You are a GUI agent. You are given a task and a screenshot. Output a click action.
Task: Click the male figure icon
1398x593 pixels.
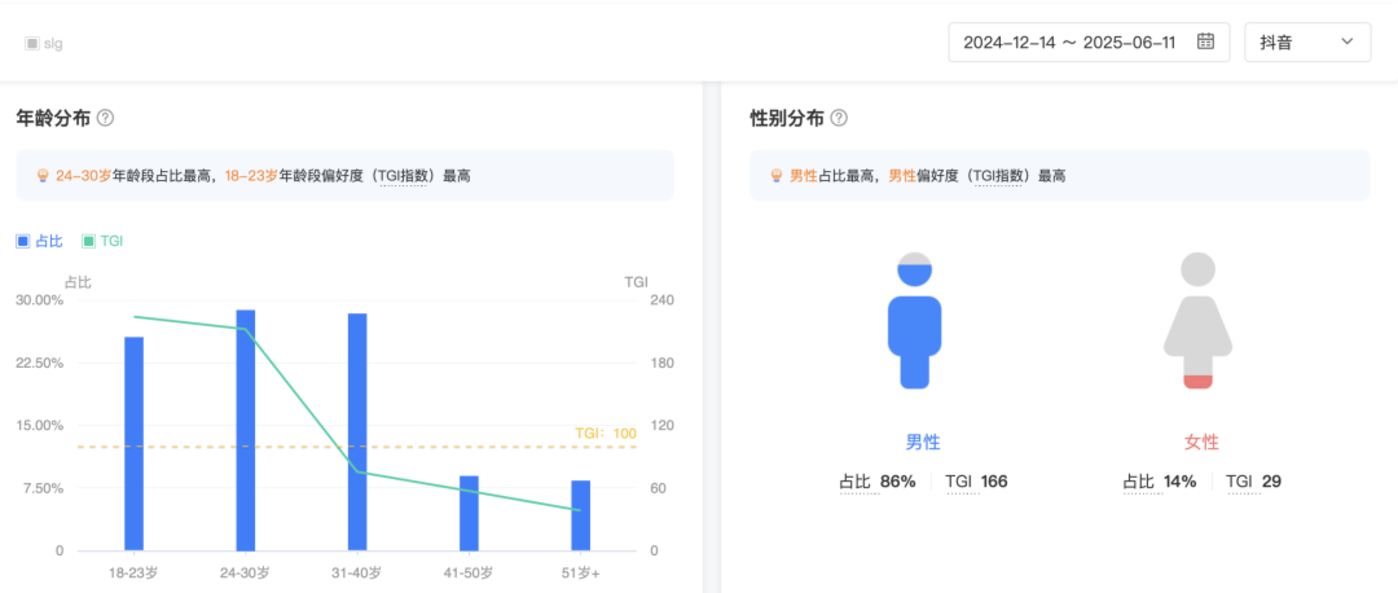coord(914,321)
